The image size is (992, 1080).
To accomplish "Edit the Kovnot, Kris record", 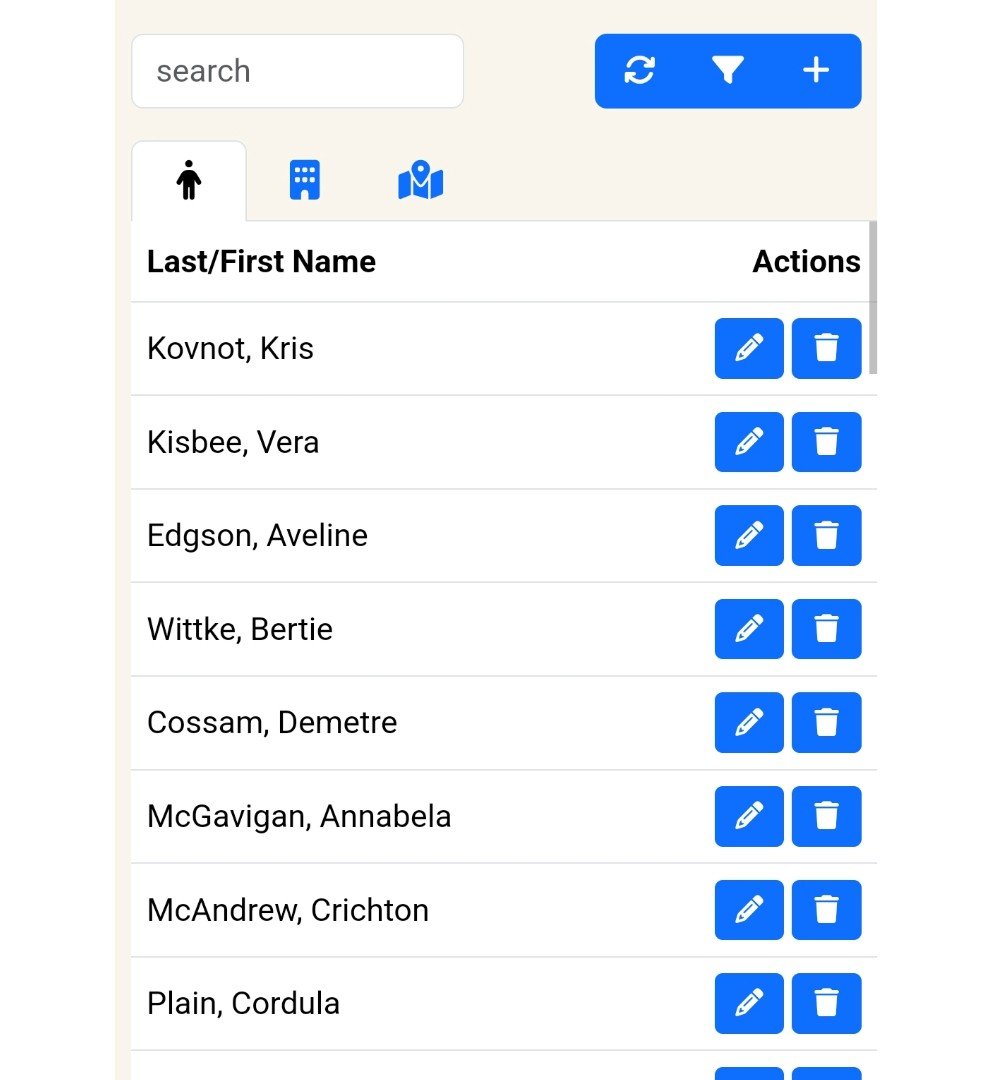I will pyautogui.click(x=749, y=348).
